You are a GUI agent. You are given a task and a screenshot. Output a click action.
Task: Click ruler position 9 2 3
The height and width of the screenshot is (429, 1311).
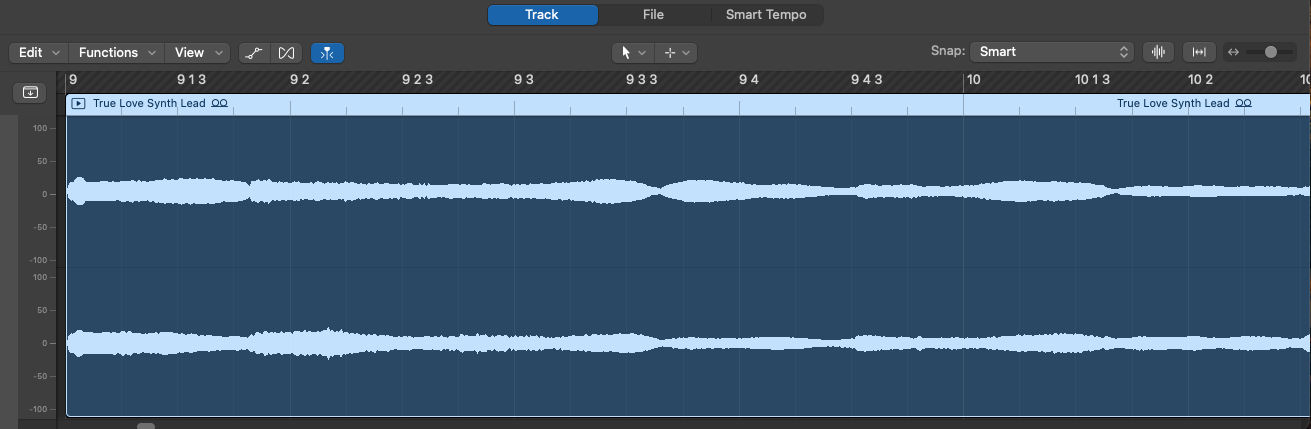tap(417, 79)
